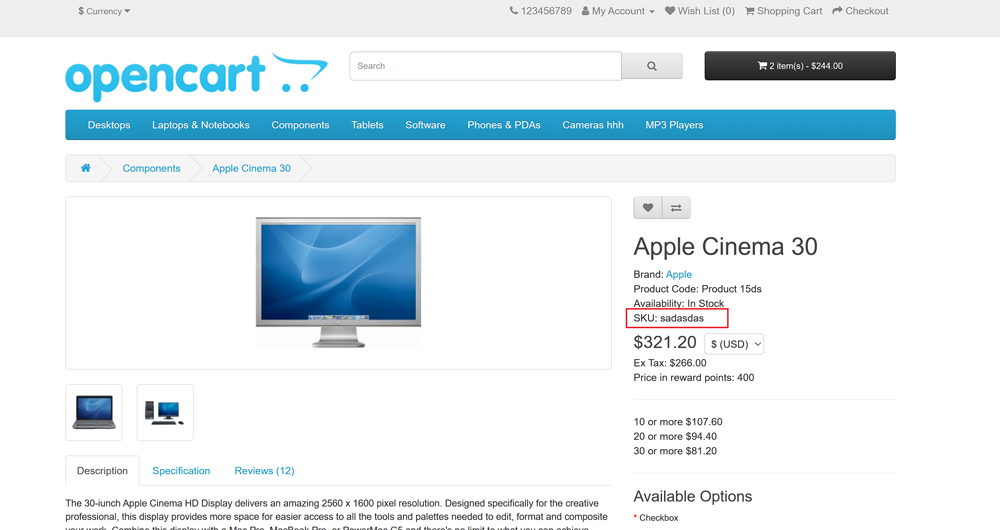Switch to the Specification tab
This screenshot has height=530, width=1000.
(x=181, y=470)
